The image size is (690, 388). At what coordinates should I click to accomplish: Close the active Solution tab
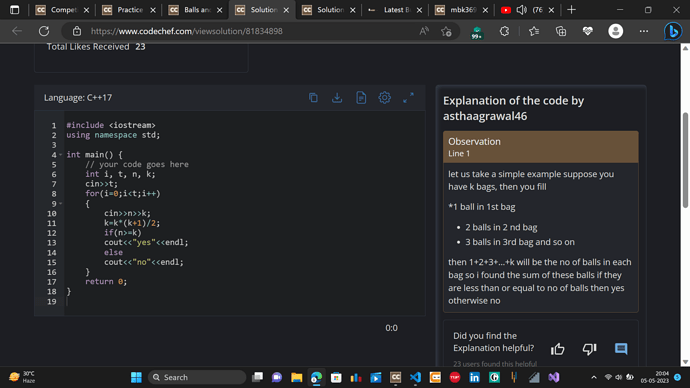click(x=286, y=10)
